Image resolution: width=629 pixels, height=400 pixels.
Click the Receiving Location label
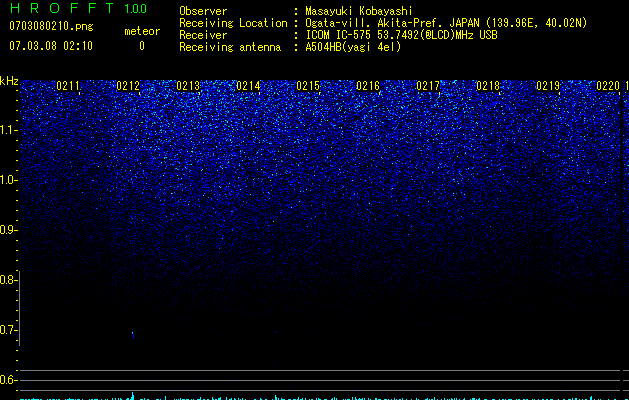233,23
